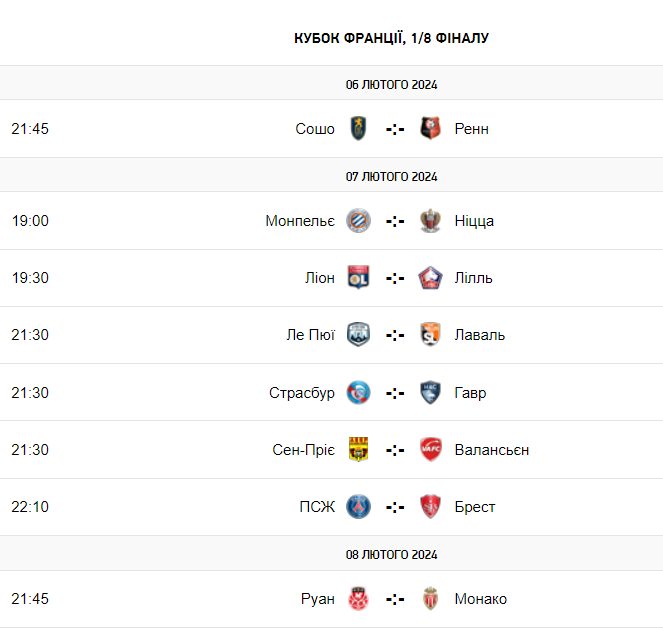Click the Lyon OL badge

[358, 277]
